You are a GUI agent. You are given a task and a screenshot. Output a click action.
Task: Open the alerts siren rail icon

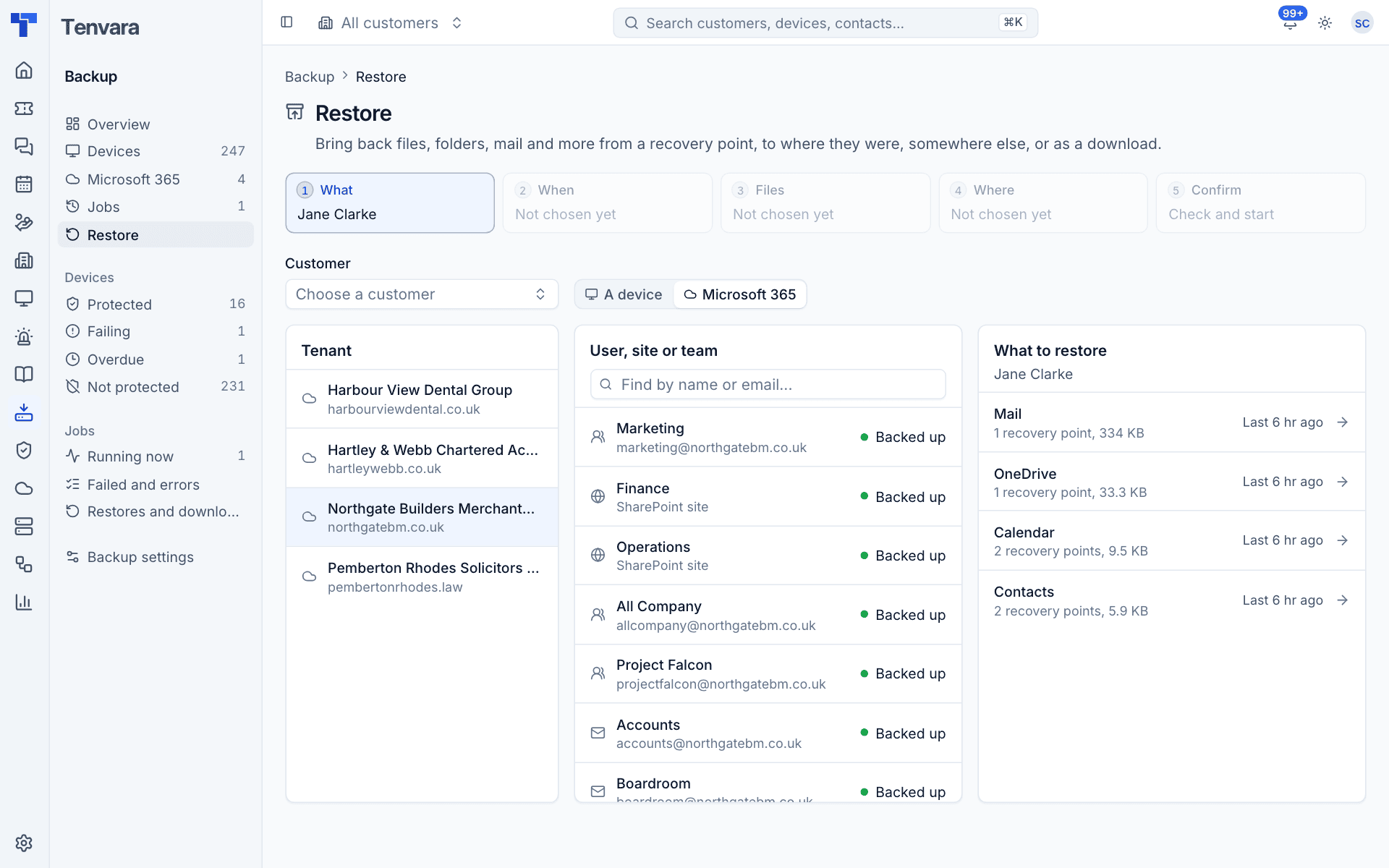[24, 336]
